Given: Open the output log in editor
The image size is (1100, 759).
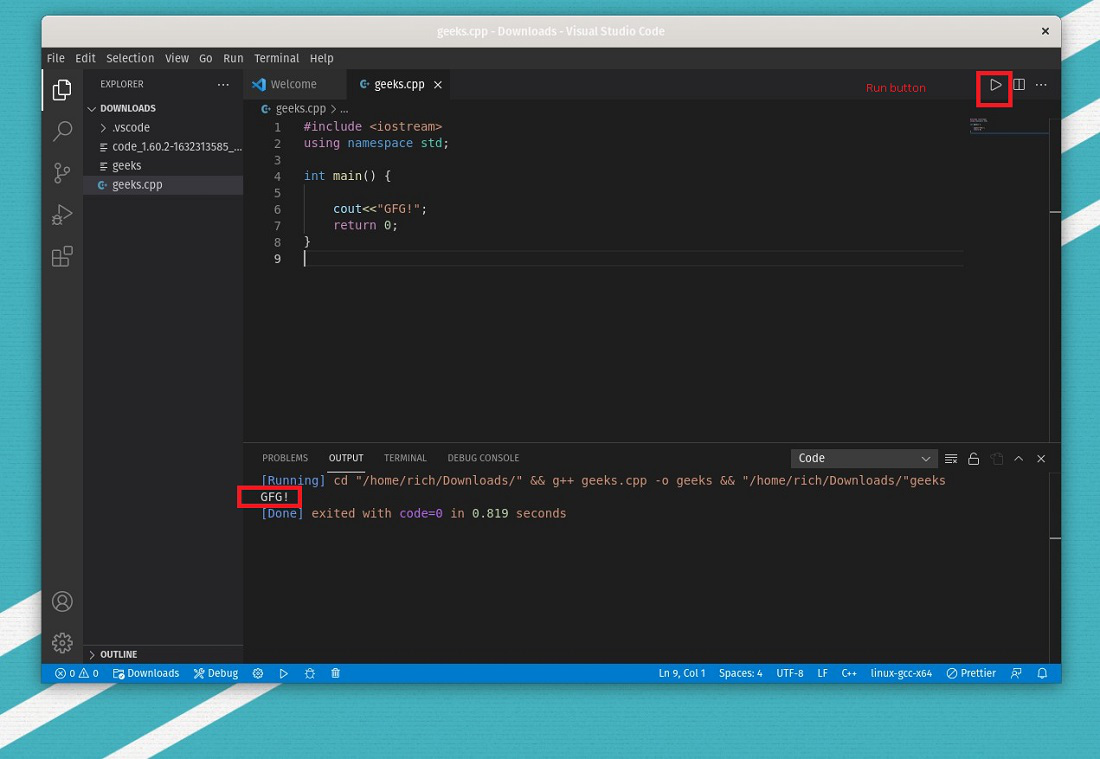Looking at the screenshot, I should tap(996, 459).
